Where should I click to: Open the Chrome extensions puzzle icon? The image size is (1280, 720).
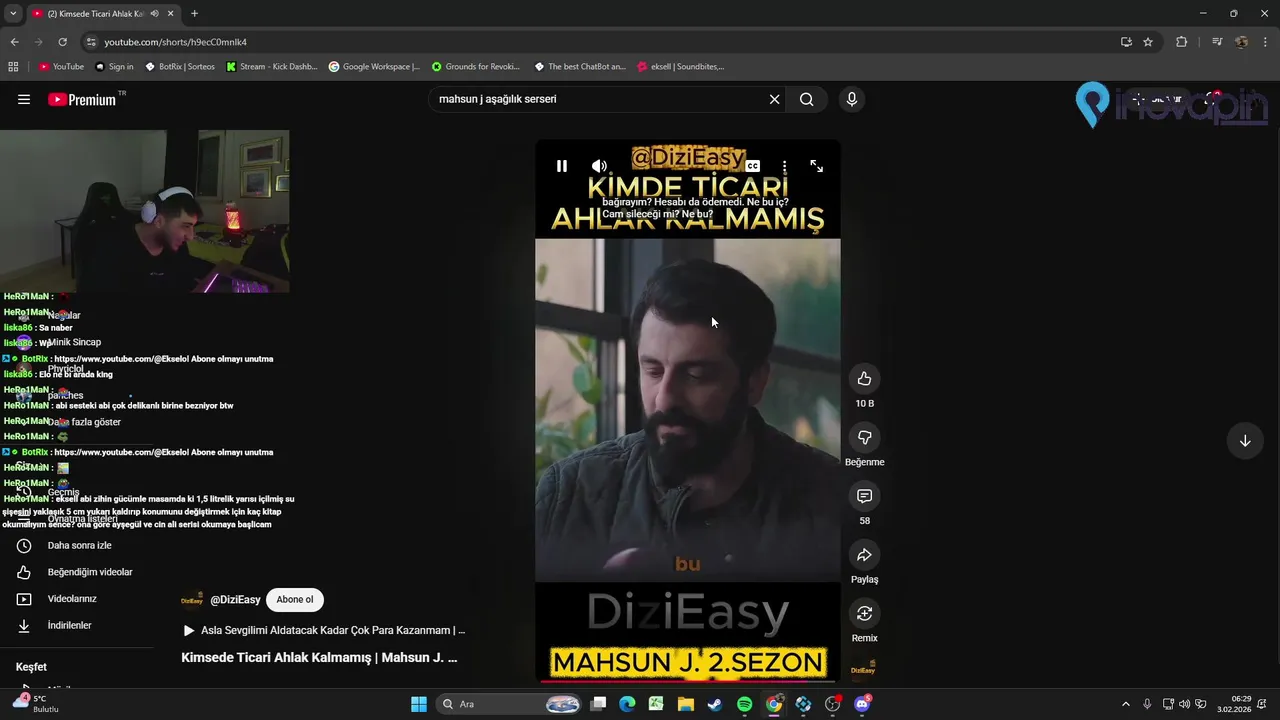1182,42
